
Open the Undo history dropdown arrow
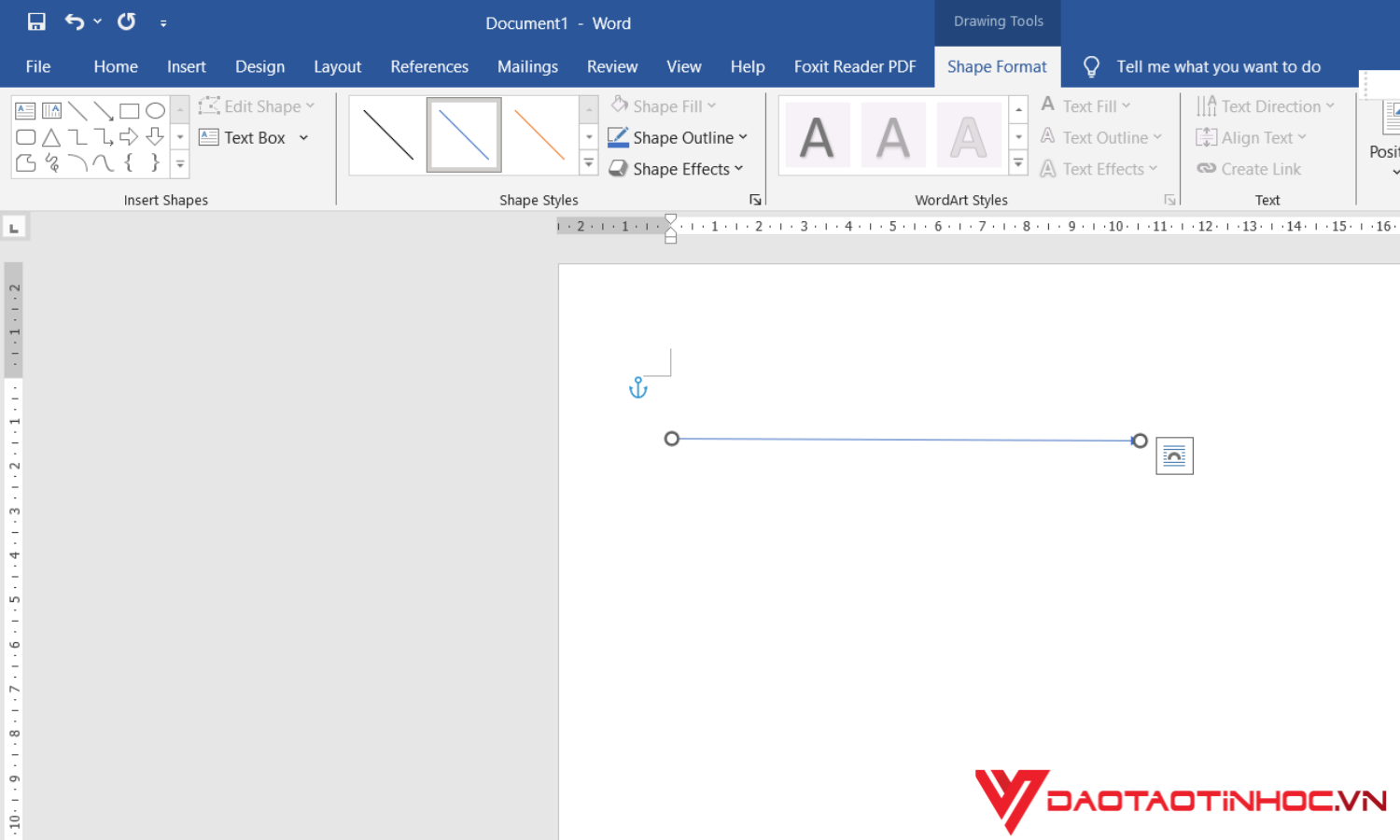[98, 21]
